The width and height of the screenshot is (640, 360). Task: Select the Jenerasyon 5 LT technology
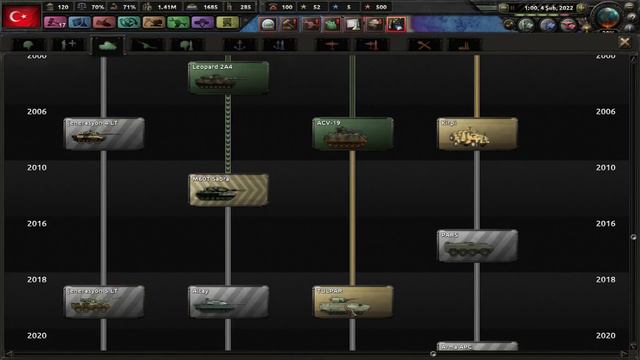[104, 302]
